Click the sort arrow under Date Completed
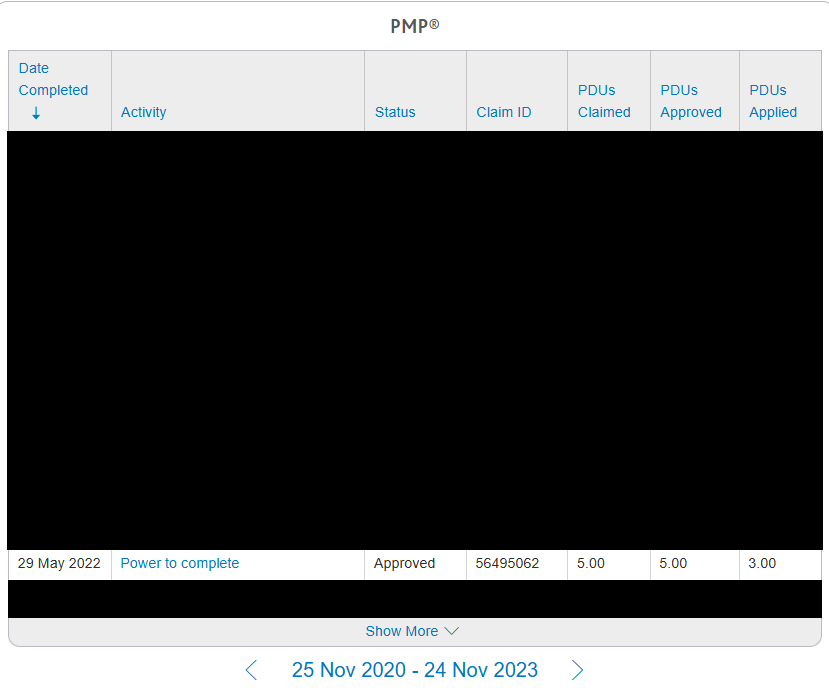The height and width of the screenshot is (691, 829). click(36, 114)
